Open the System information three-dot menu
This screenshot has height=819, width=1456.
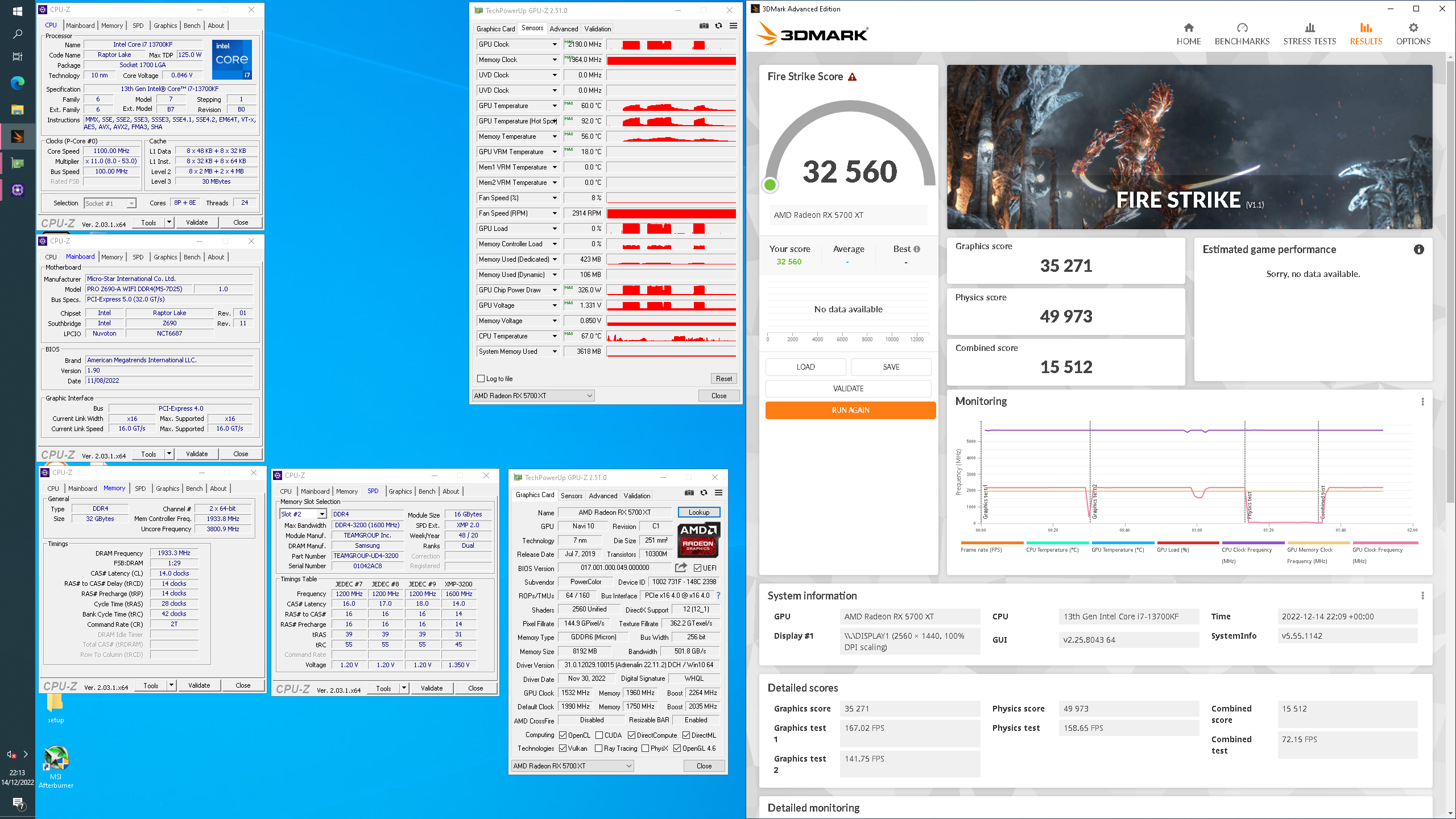click(x=1422, y=595)
